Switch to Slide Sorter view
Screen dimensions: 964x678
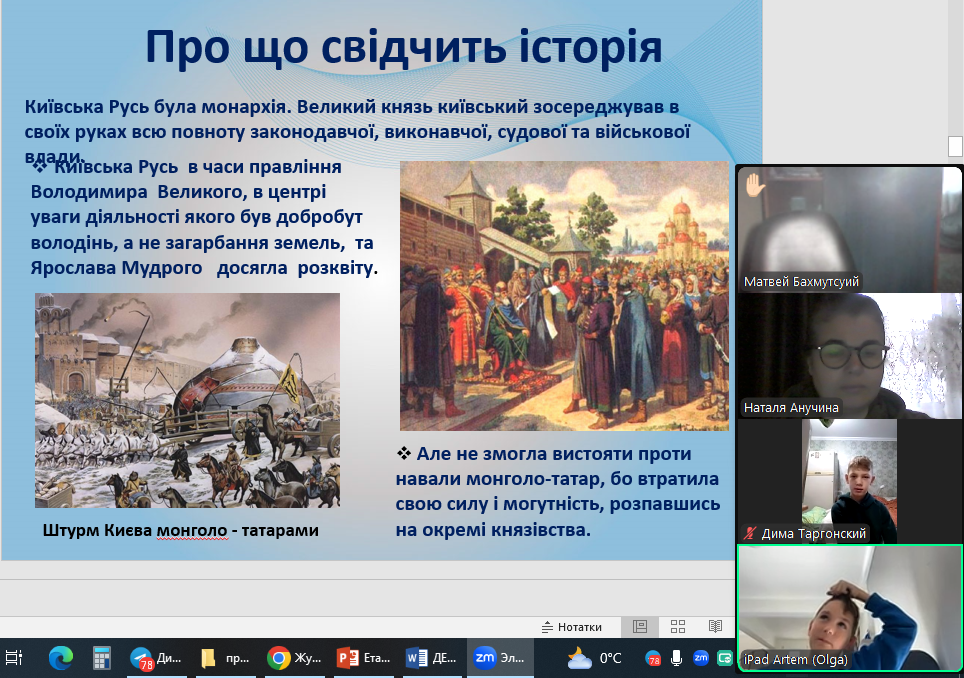pyautogui.click(x=678, y=626)
